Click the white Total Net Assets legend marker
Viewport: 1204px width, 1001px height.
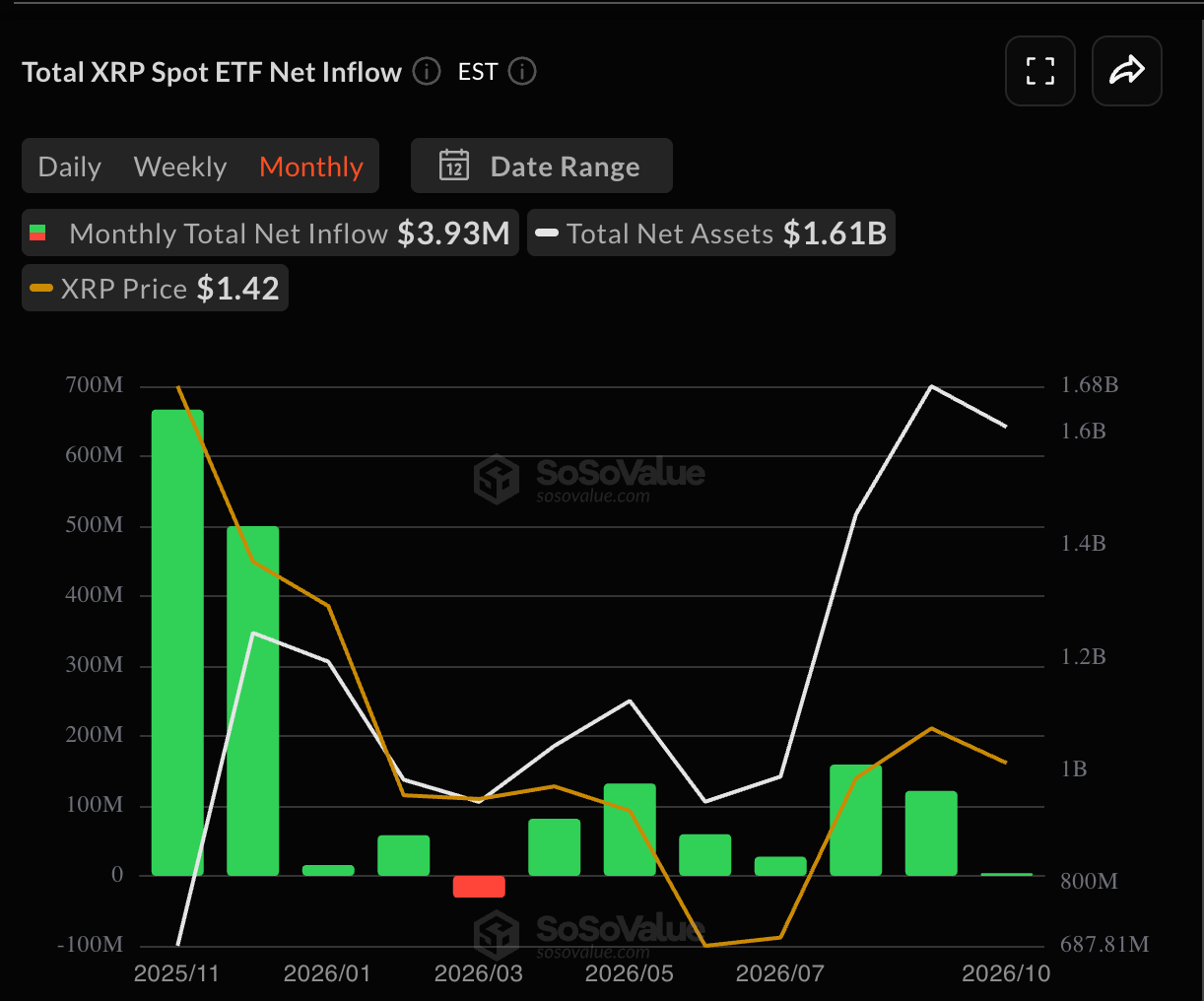(x=547, y=234)
